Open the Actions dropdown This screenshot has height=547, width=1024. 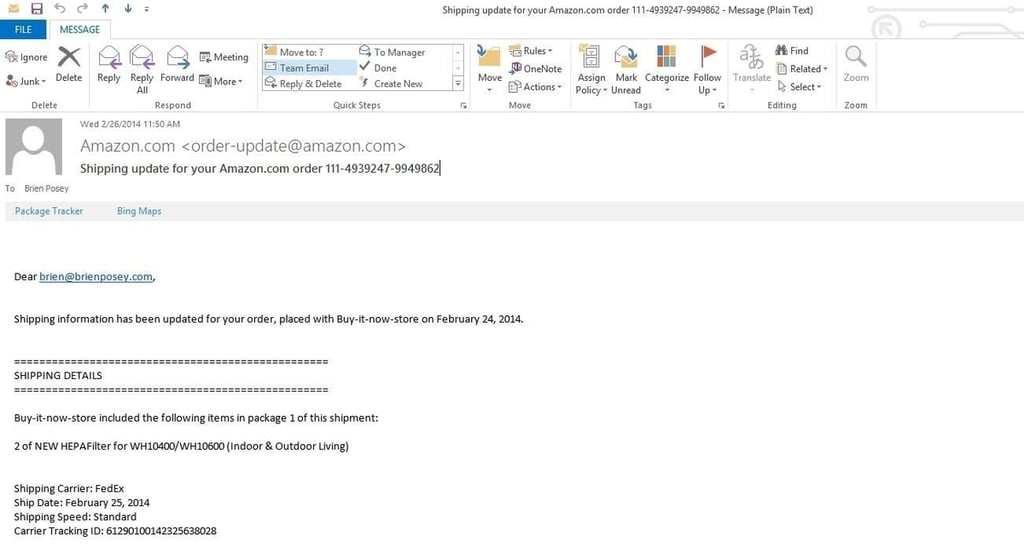point(536,86)
